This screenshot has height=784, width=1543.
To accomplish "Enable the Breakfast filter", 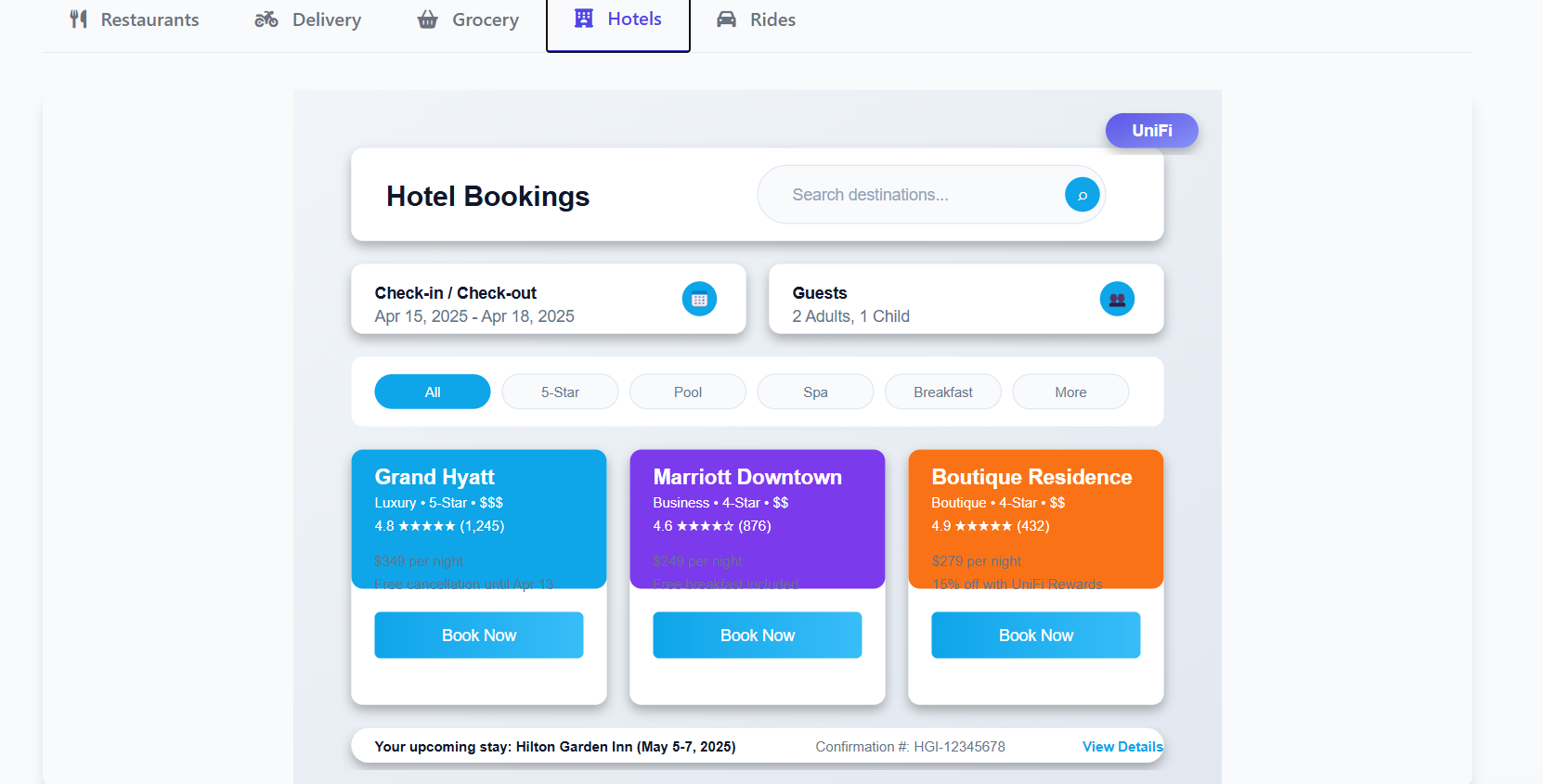I will (x=943, y=392).
